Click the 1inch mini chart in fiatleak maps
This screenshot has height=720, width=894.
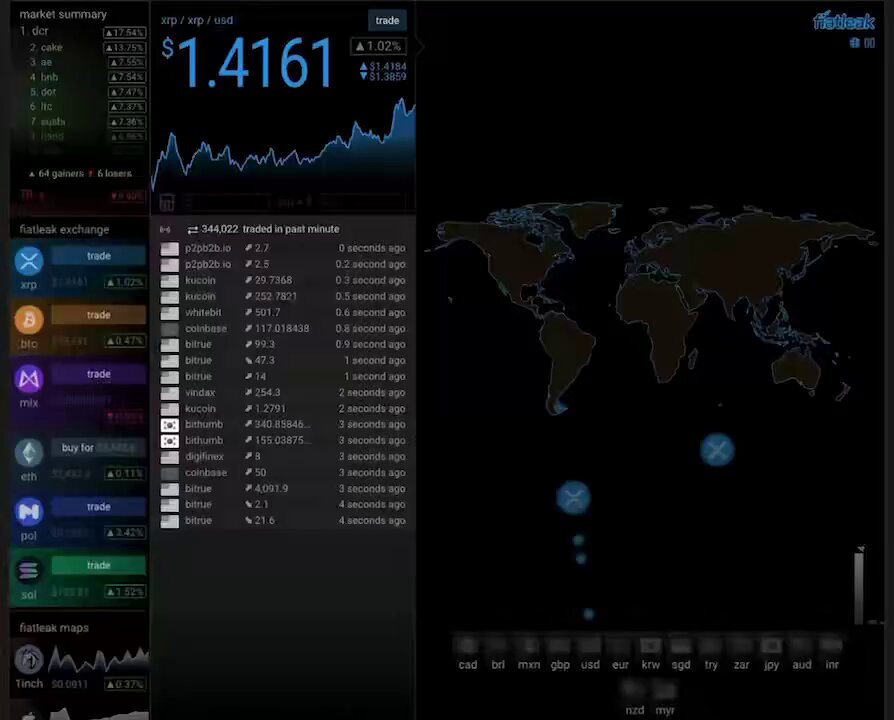[98, 659]
